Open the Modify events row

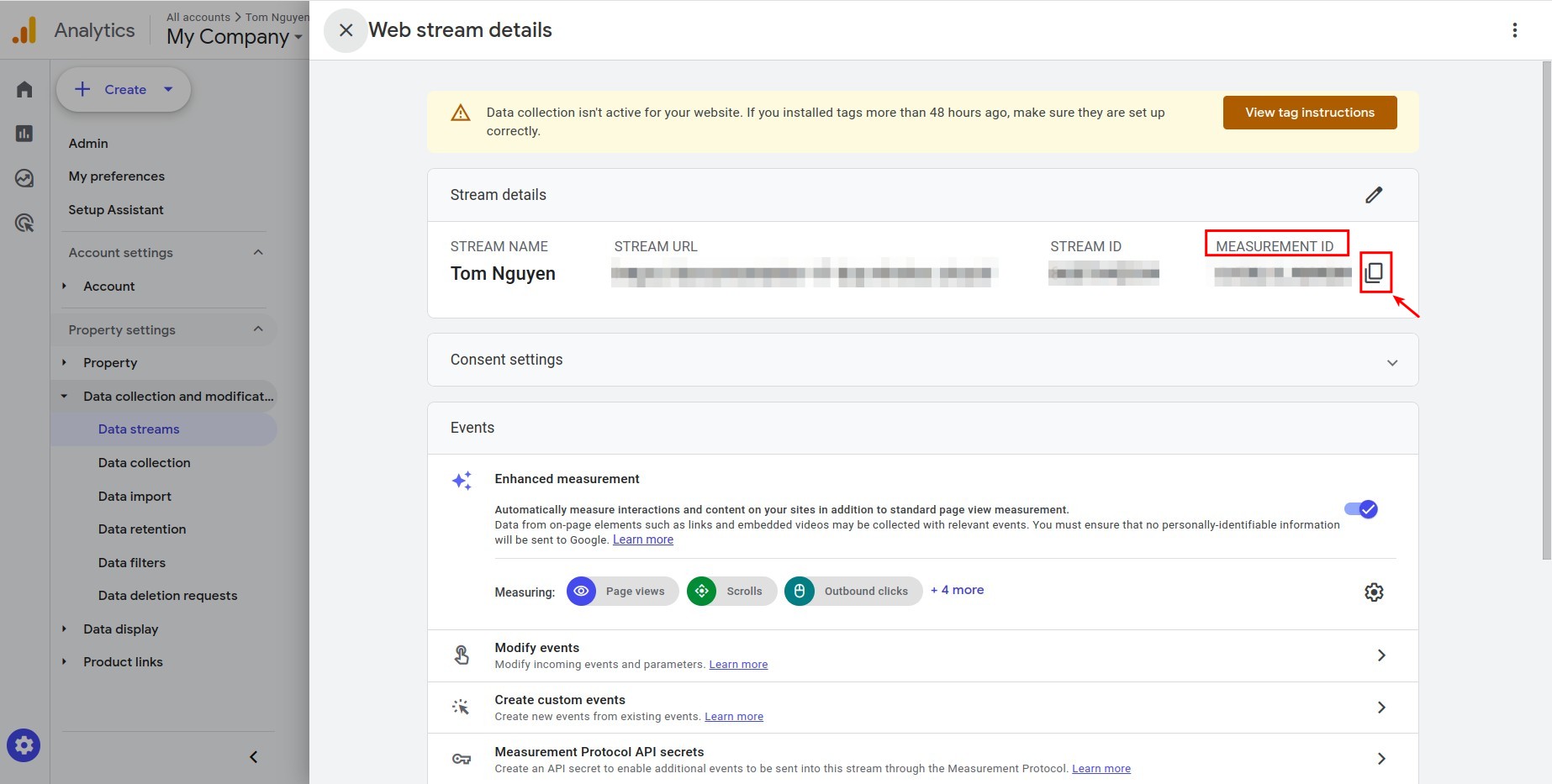[922, 655]
